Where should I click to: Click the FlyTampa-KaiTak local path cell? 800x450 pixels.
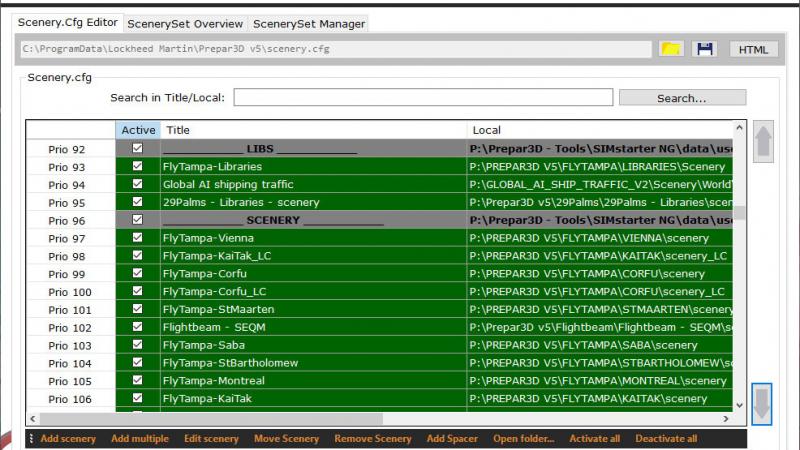tap(600, 399)
